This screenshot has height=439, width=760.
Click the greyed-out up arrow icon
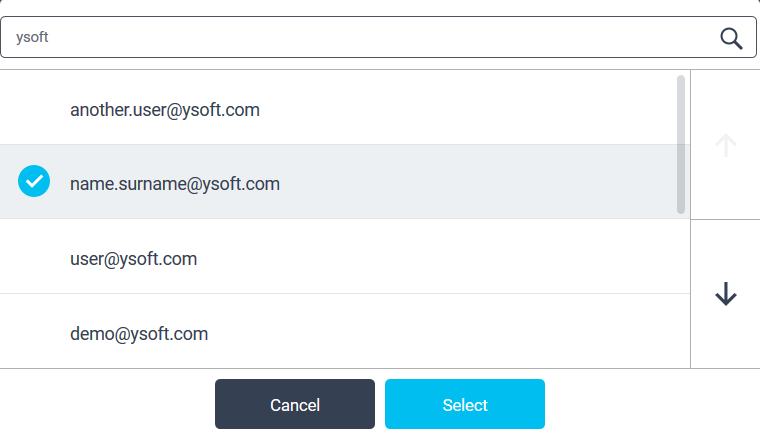pyautogui.click(x=726, y=145)
